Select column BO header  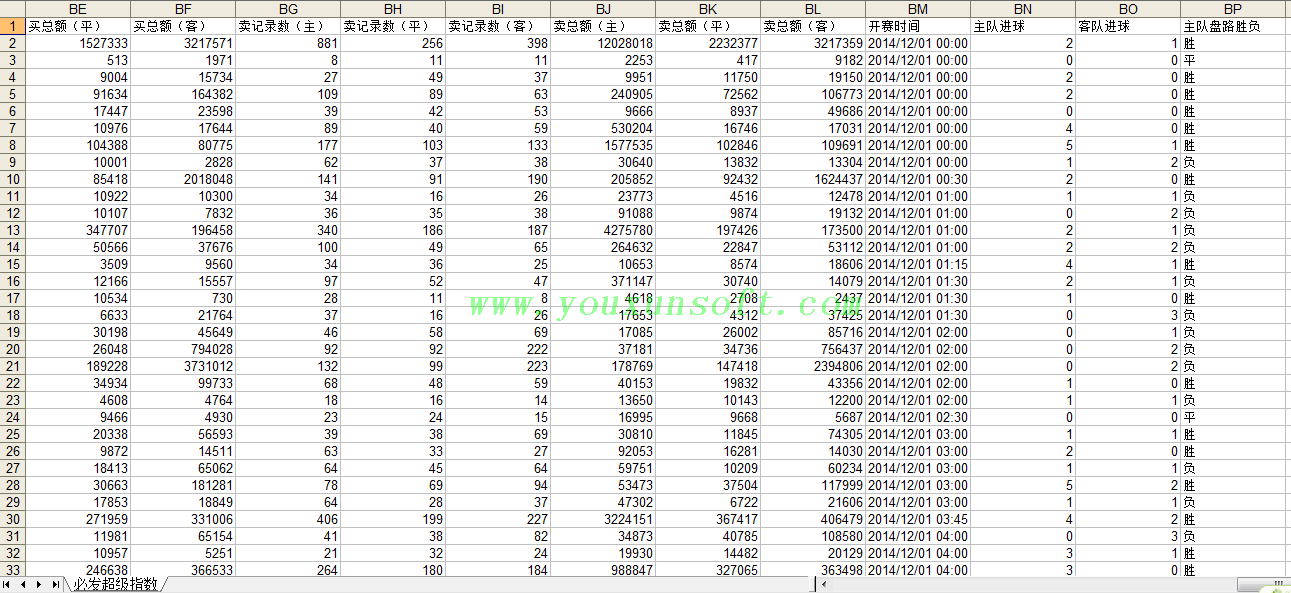click(1128, 9)
